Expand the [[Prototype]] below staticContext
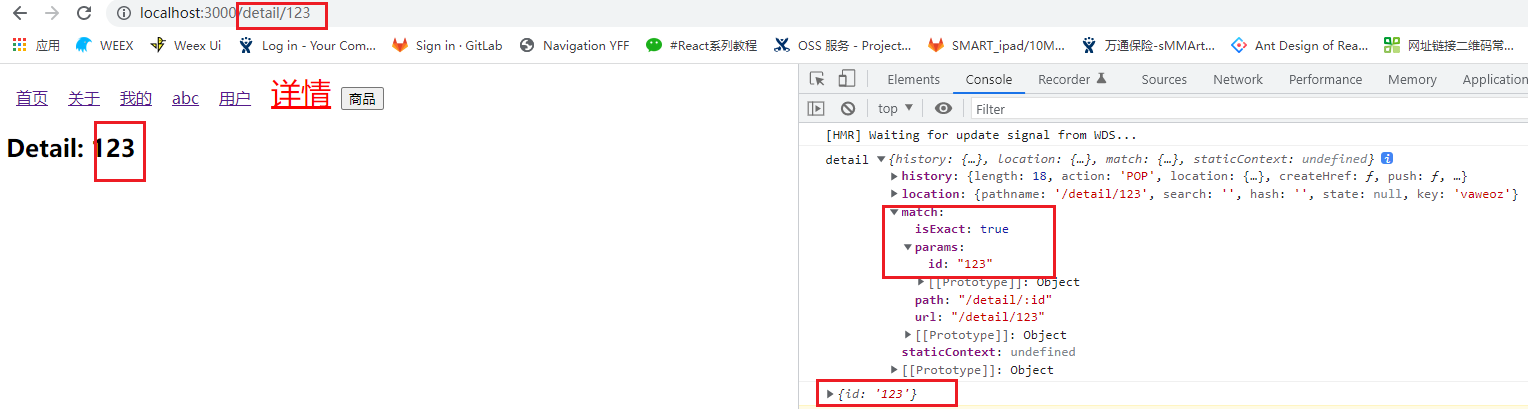Screen dimensions: 1528x409 (894, 370)
